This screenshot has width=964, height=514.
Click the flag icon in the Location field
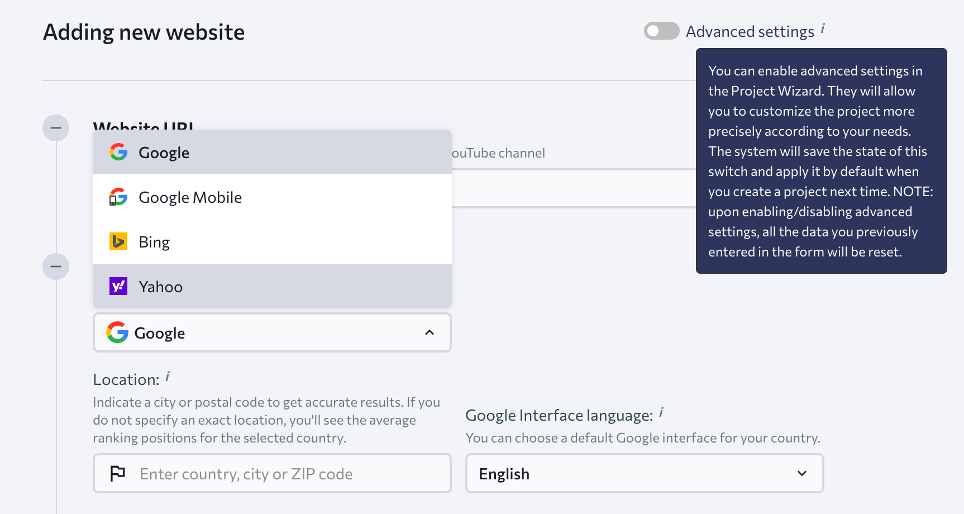click(x=117, y=474)
